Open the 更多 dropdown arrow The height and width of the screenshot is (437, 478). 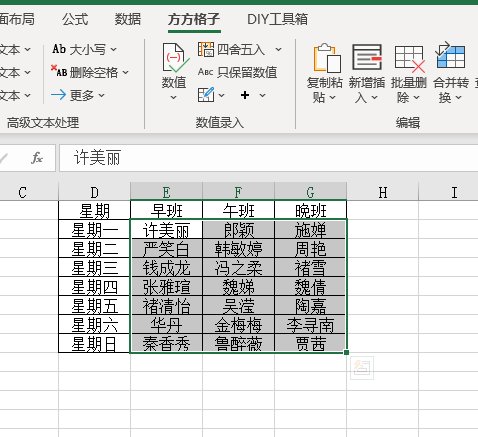pyautogui.click(x=101, y=96)
